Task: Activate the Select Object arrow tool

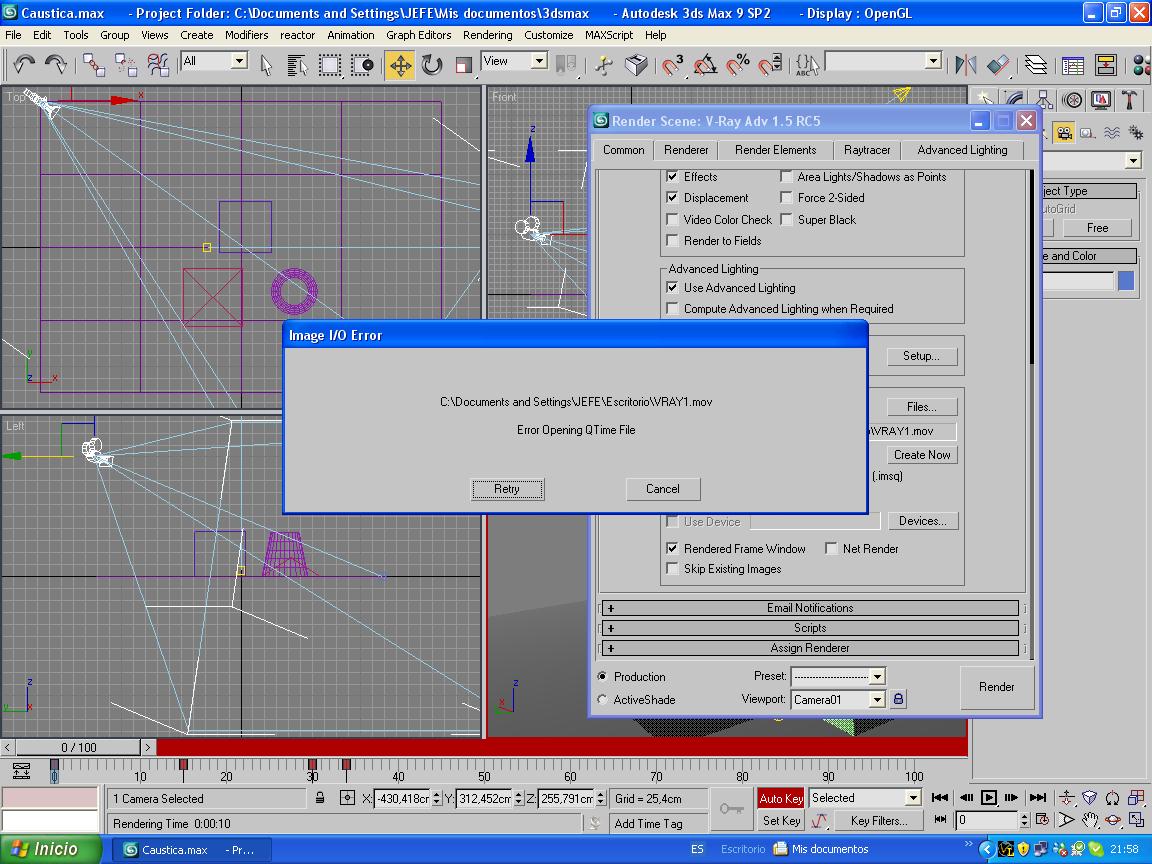Action: [x=266, y=65]
